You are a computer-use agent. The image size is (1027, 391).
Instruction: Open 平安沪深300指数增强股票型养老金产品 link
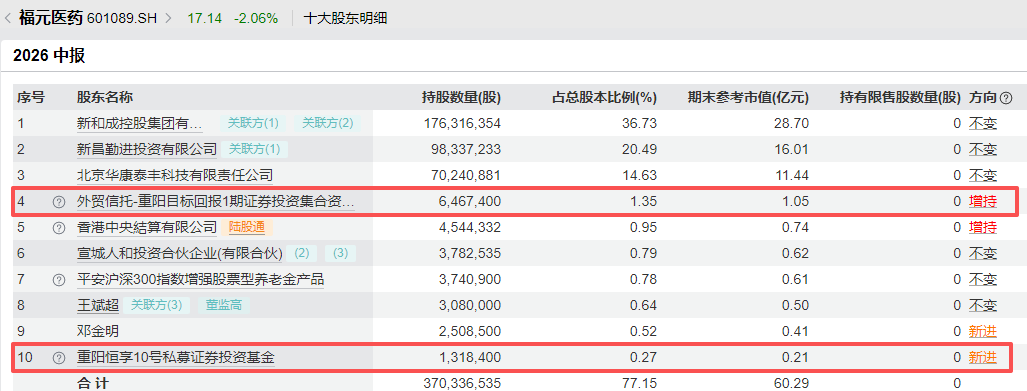click(200, 280)
